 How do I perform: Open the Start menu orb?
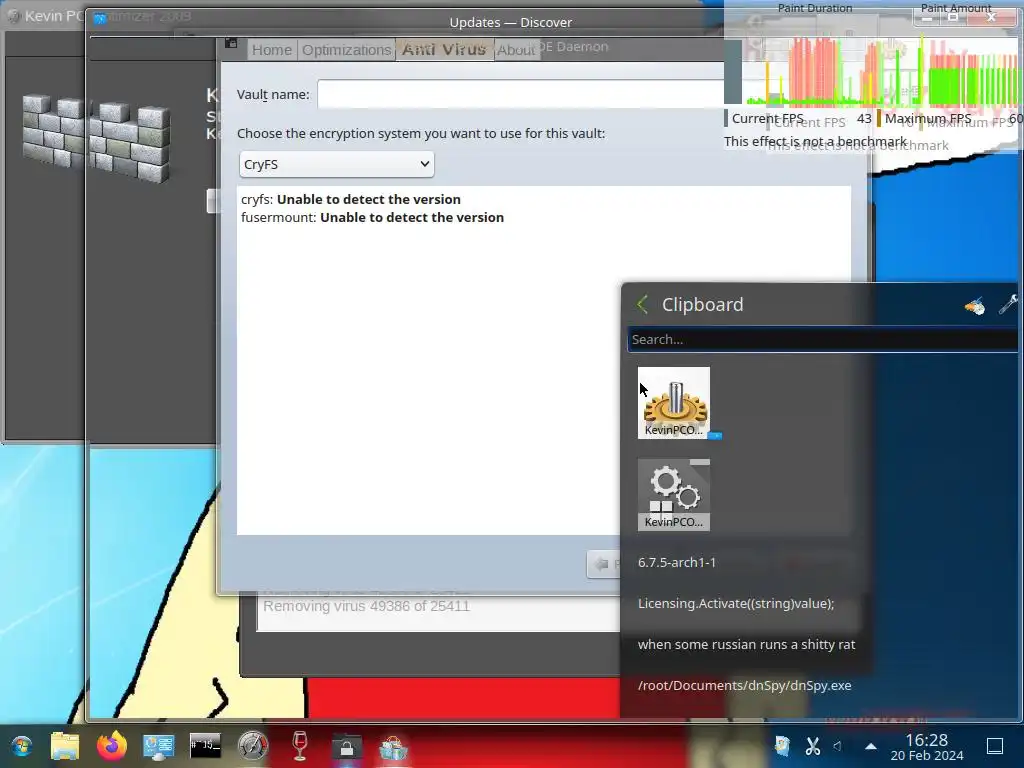(21, 746)
